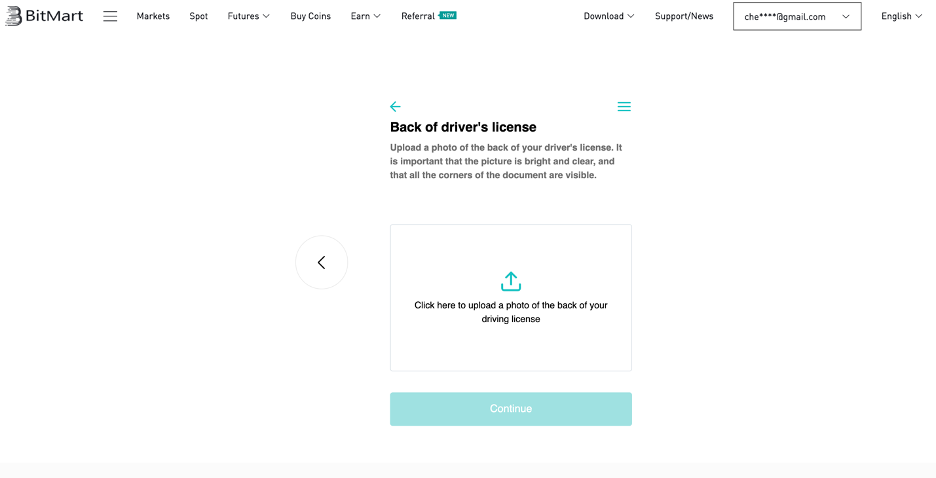Expand the Futures dropdown
This screenshot has height=478, width=936.
pos(248,16)
